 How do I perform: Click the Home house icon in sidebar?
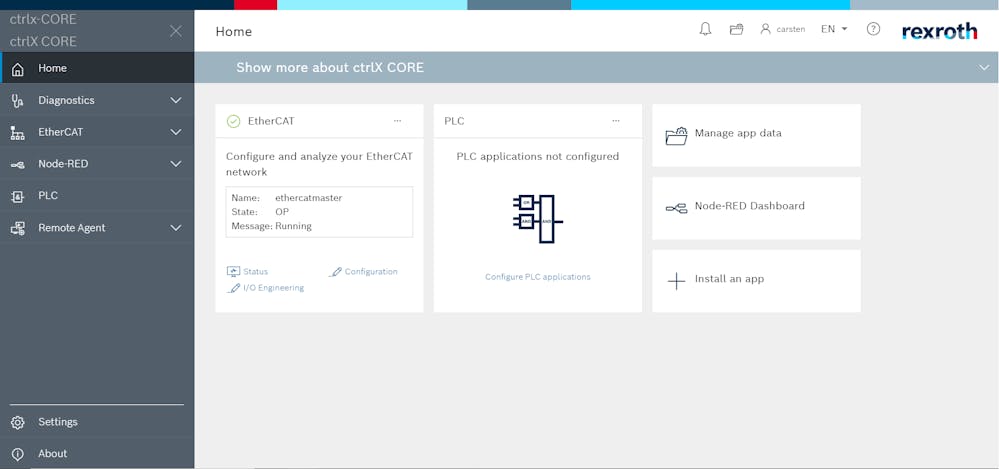click(18, 69)
